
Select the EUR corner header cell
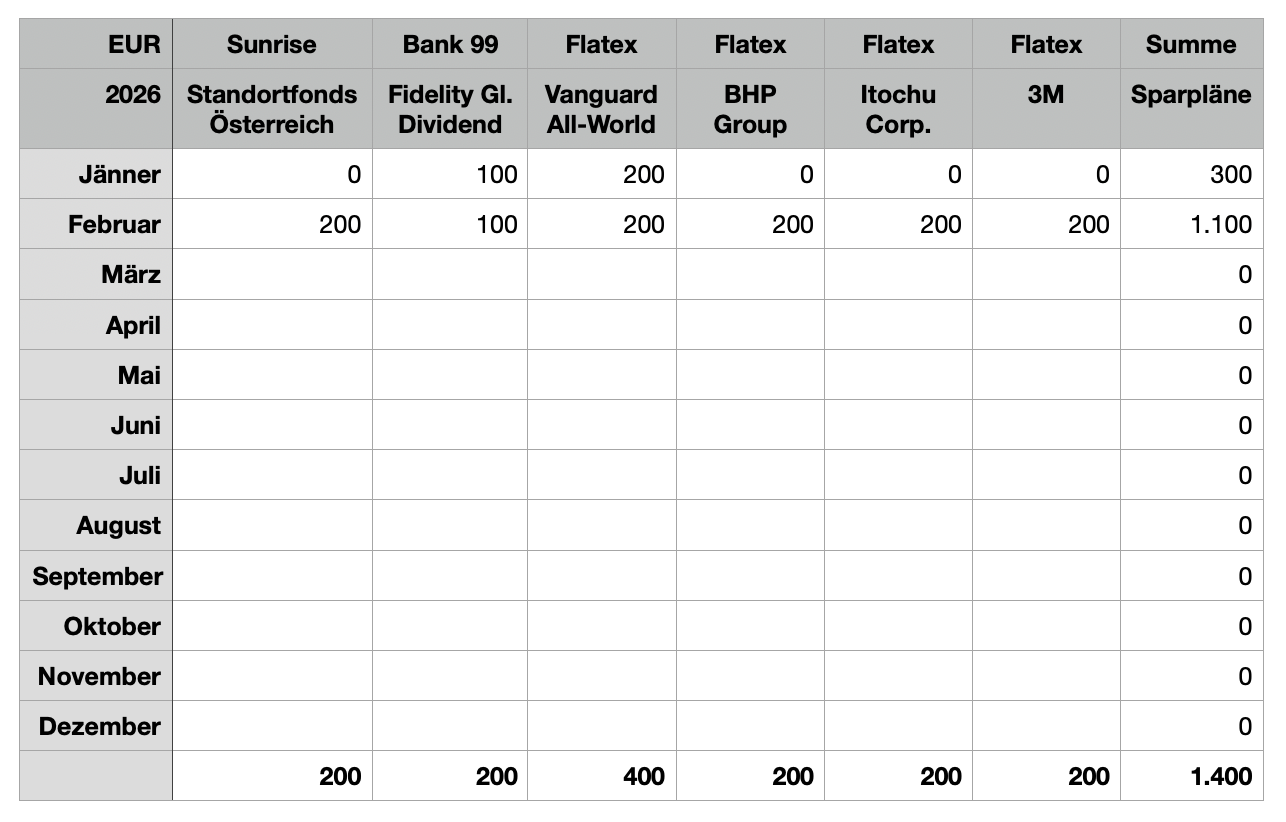96,44
